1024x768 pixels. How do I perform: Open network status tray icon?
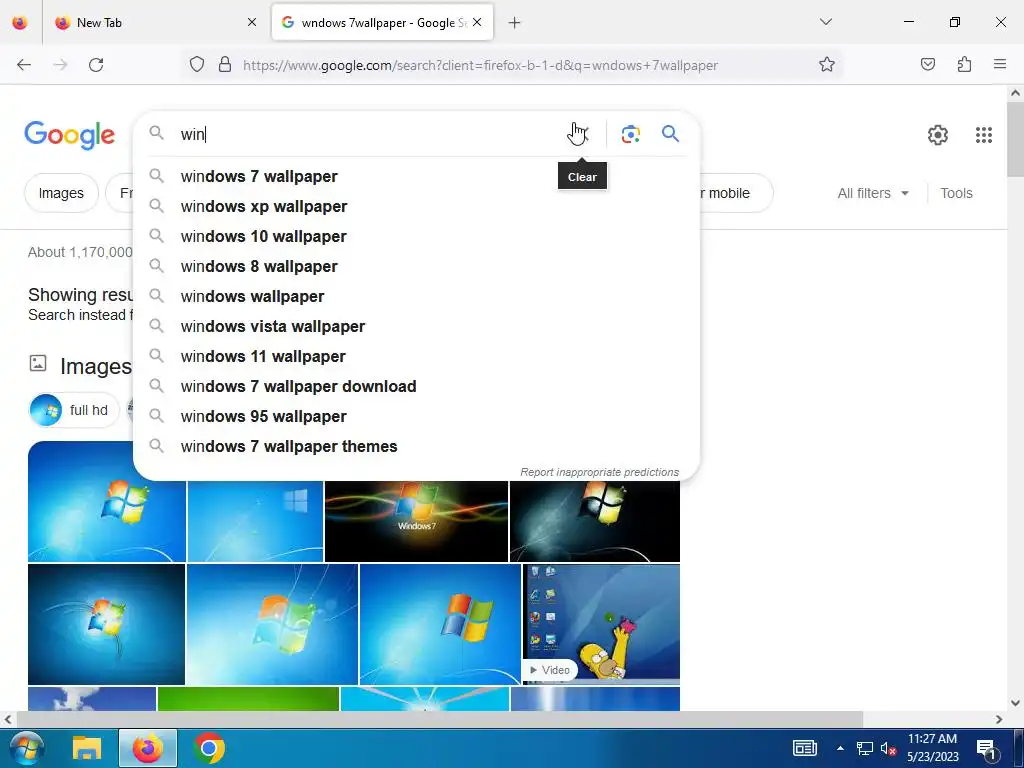coord(865,748)
